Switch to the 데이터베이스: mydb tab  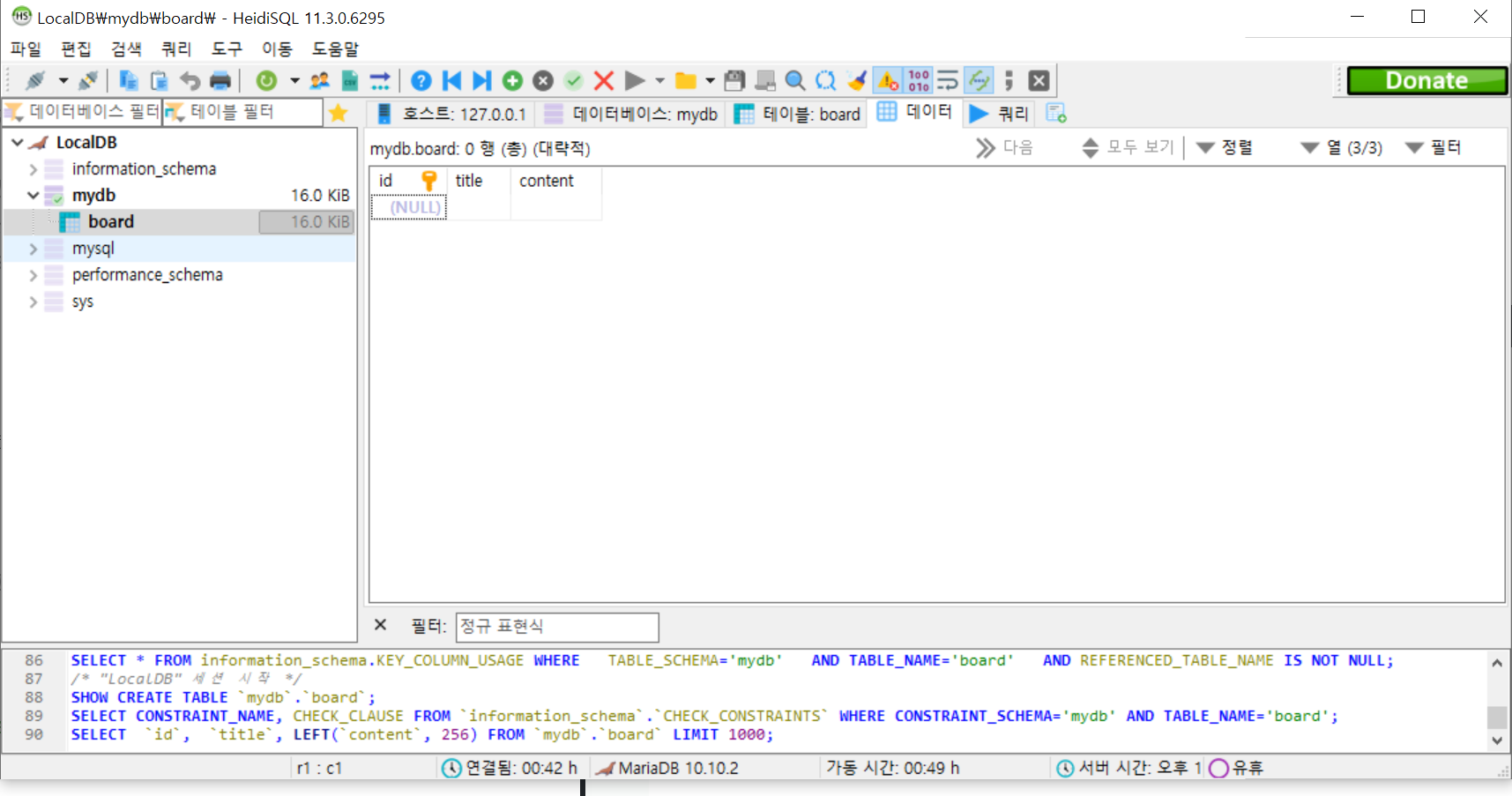point(630,114)
